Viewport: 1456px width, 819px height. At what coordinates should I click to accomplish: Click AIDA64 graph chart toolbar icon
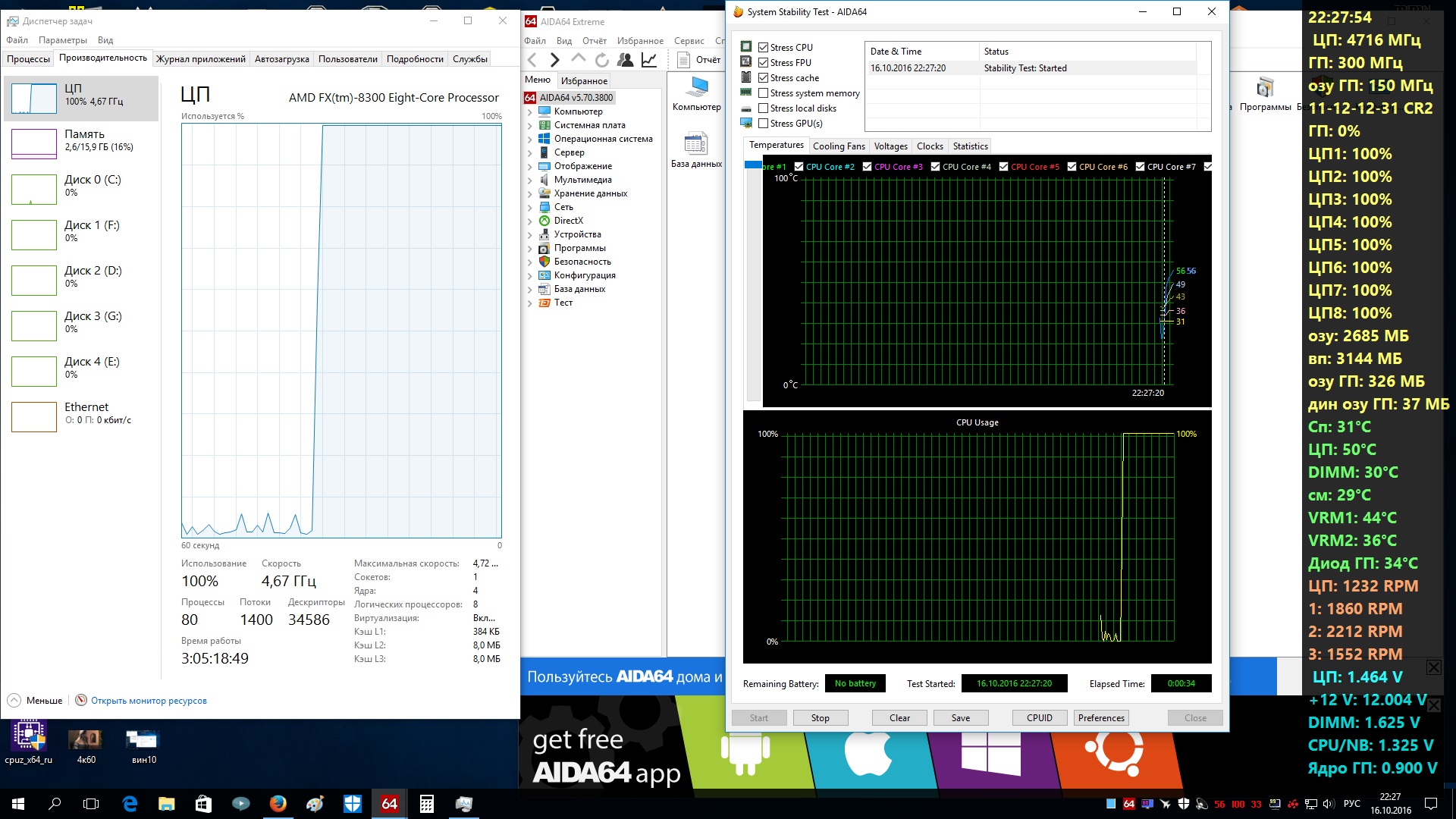[x=649, y=60]
